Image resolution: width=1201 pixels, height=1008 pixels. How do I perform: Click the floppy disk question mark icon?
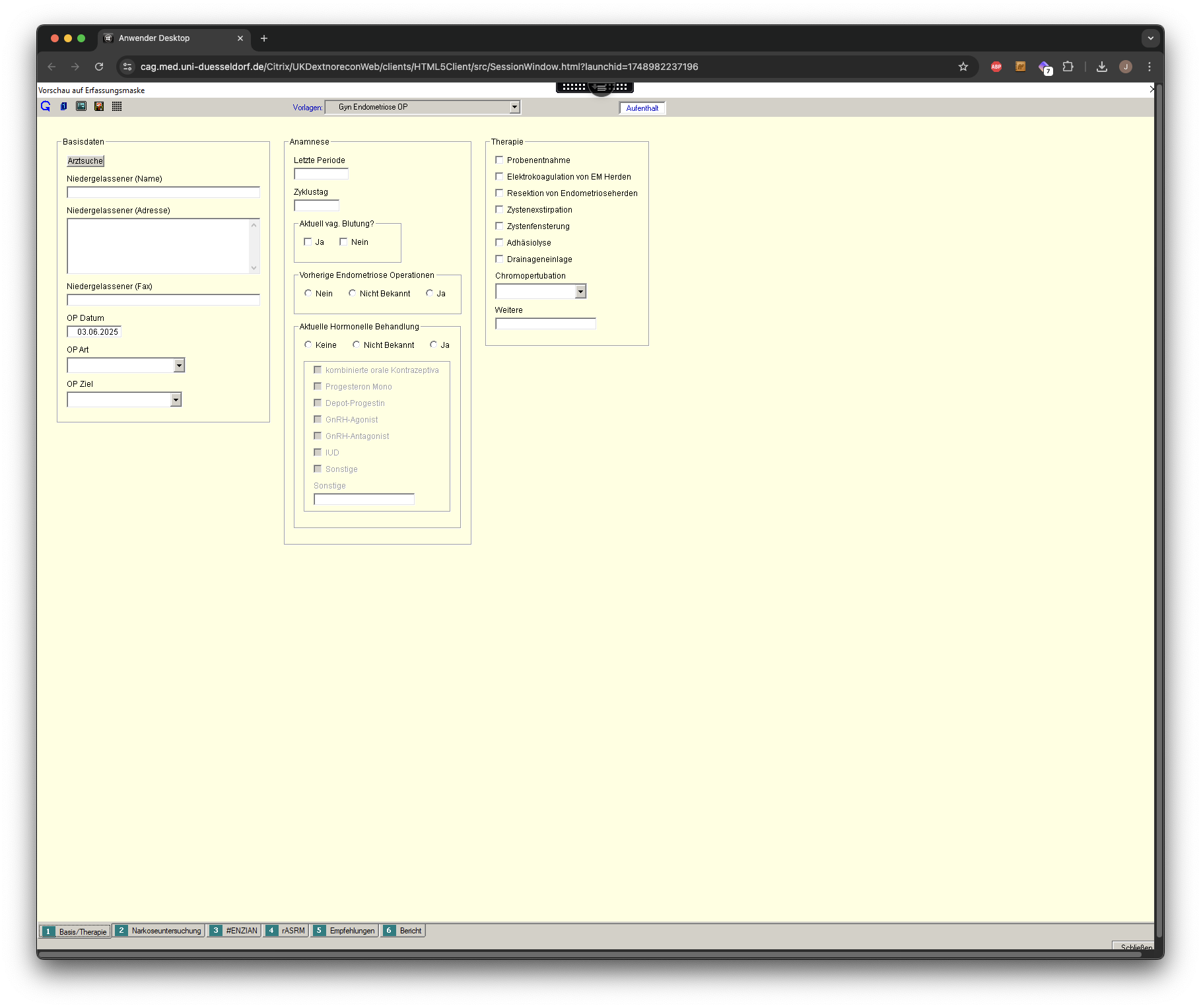[x=99, y=106]
